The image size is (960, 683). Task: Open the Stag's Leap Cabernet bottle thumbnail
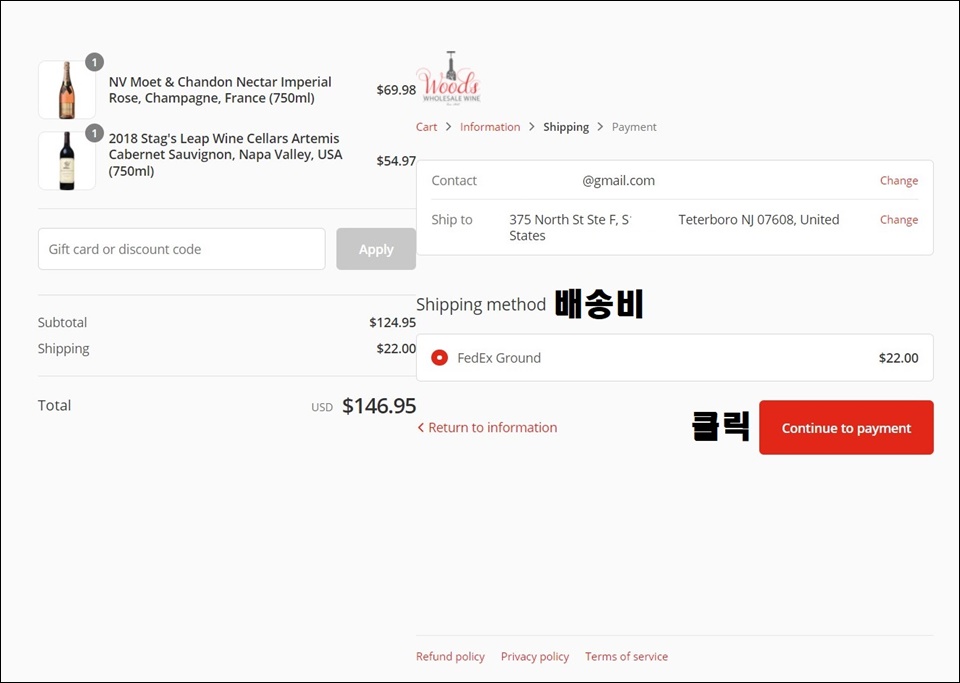tap(67, 160)
